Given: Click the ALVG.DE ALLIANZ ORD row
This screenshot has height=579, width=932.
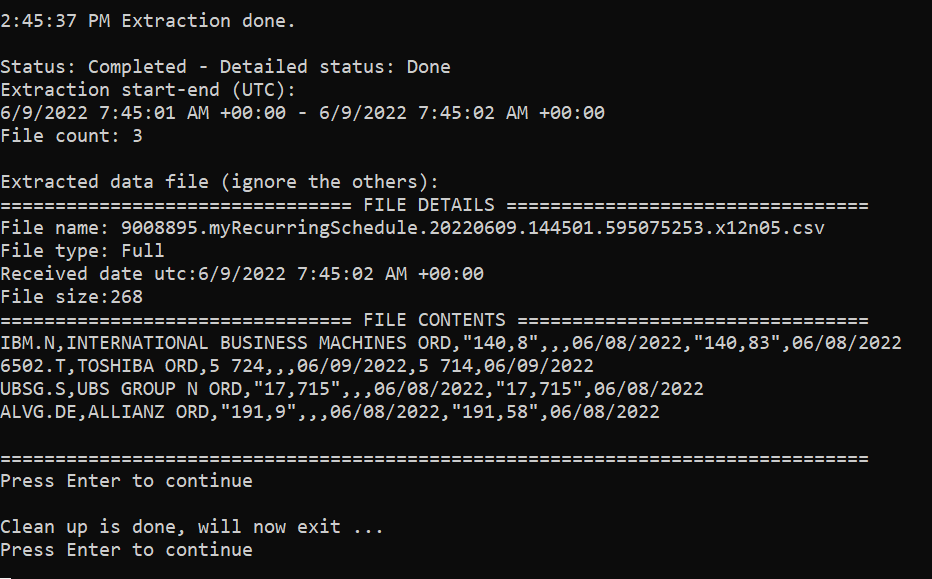Looking at the screenshot, I should coord(330,412).
